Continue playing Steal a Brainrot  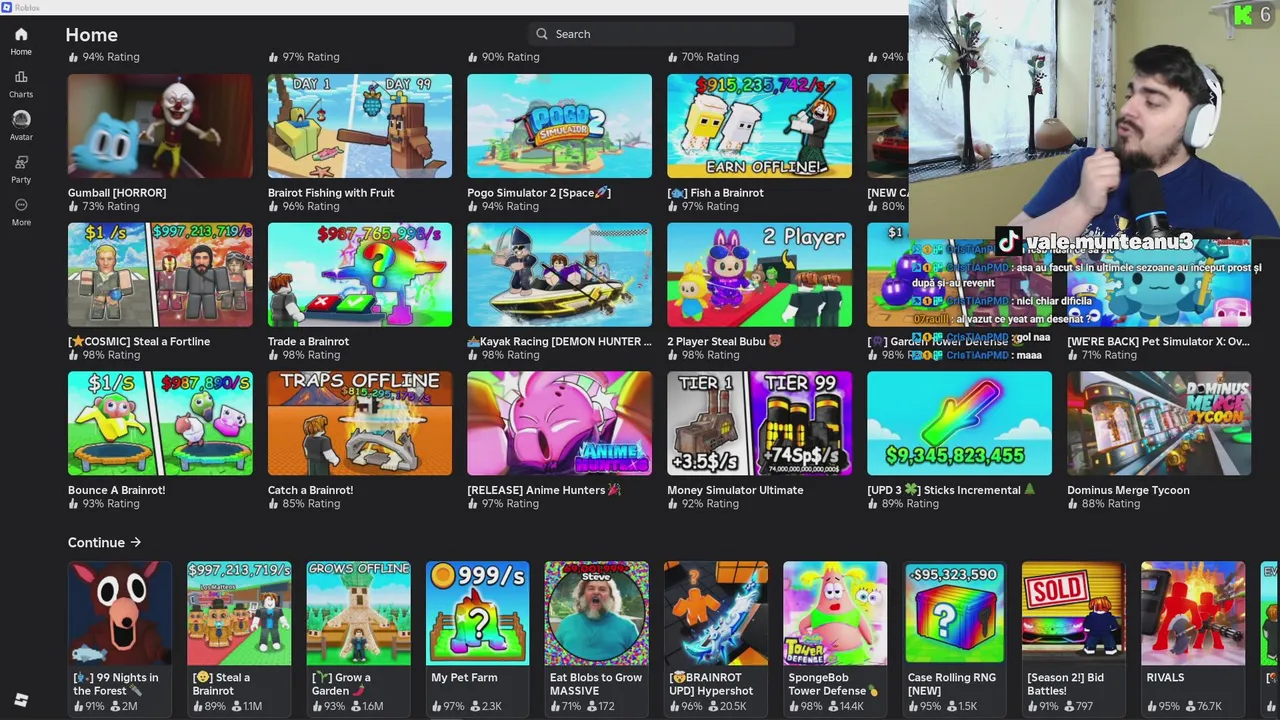click(239, 613)
